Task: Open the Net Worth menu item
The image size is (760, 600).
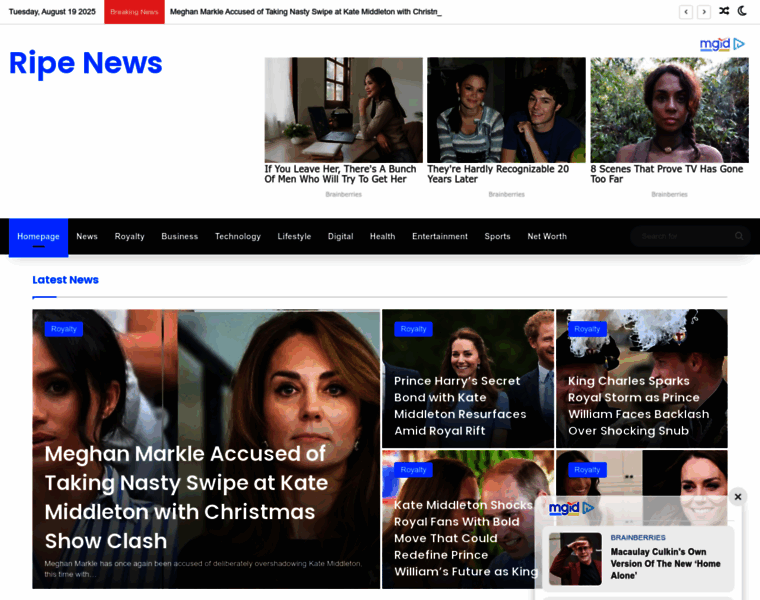Action: 547,237
